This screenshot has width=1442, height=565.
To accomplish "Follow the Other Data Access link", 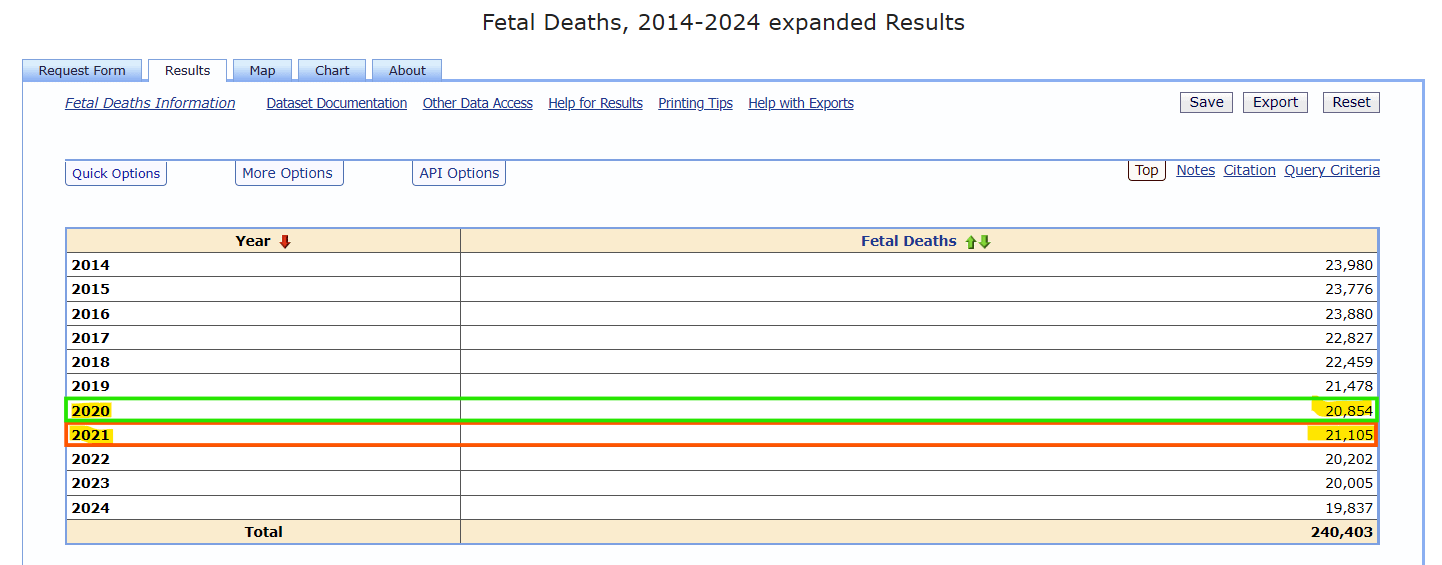I will point(478,103).
